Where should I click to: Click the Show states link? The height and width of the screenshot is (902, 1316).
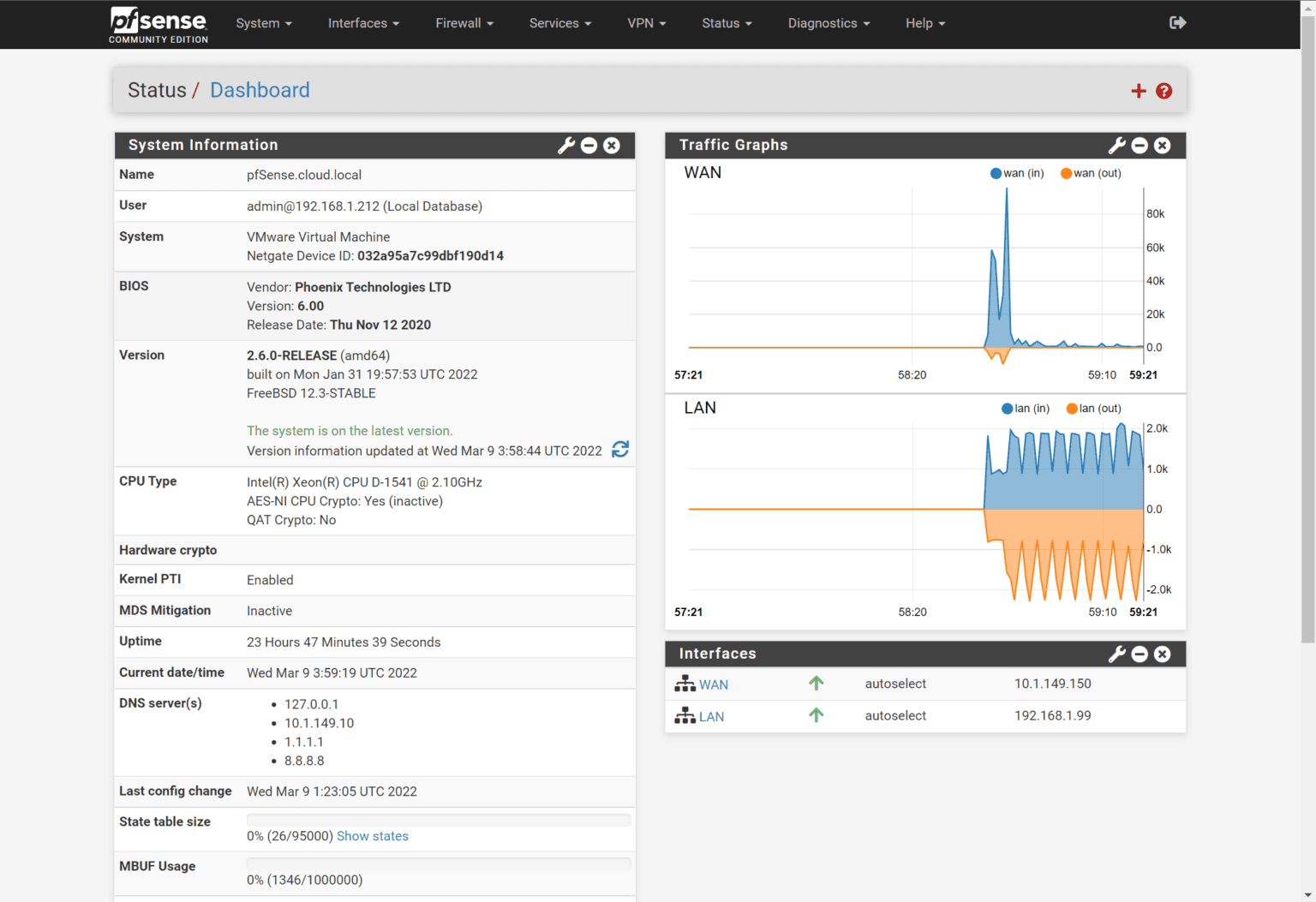(373, 836)
